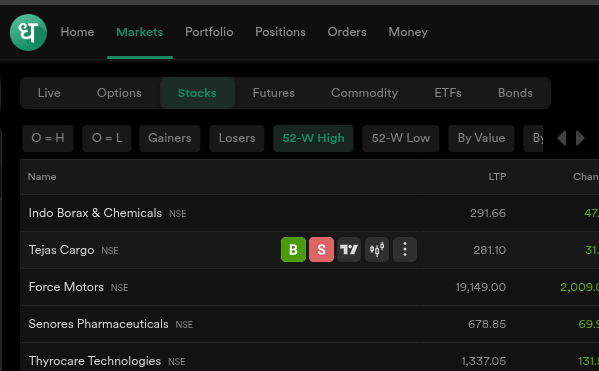Screen dimensions: 599x371
Task: Open Thyrocare Technologies stock
Action: coord(95,361)
